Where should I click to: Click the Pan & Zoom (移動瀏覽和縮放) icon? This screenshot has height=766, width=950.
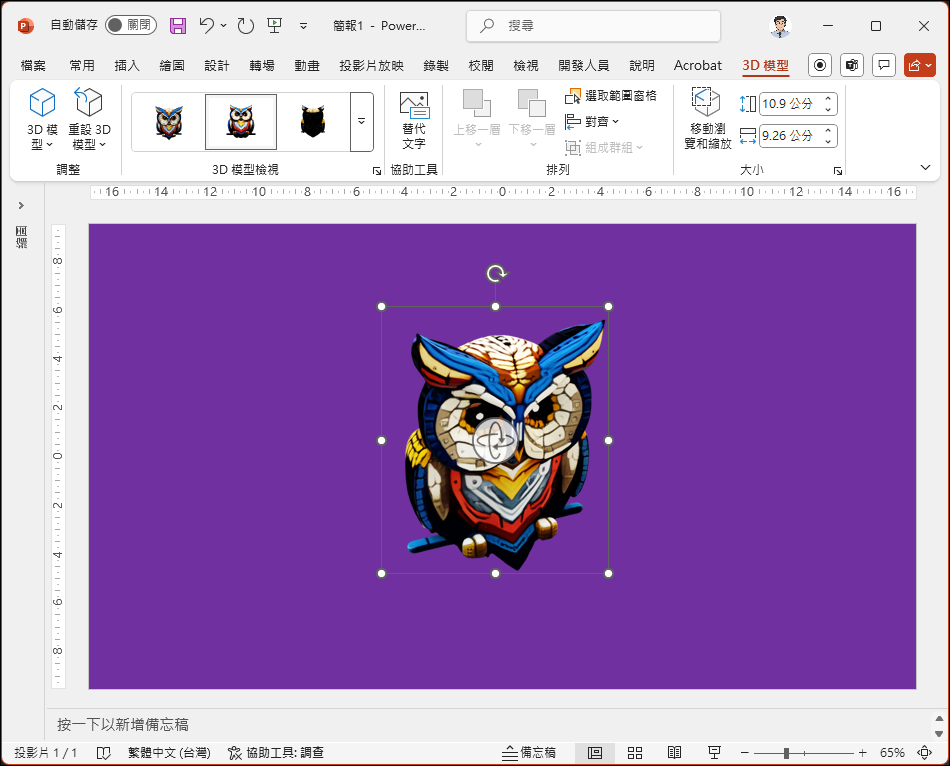707,103
